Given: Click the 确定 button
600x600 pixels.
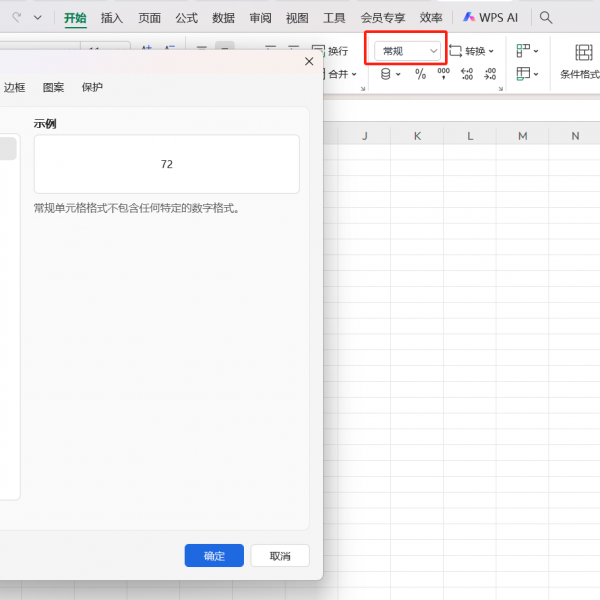Looking at the screenshot, I should point(214,556).
